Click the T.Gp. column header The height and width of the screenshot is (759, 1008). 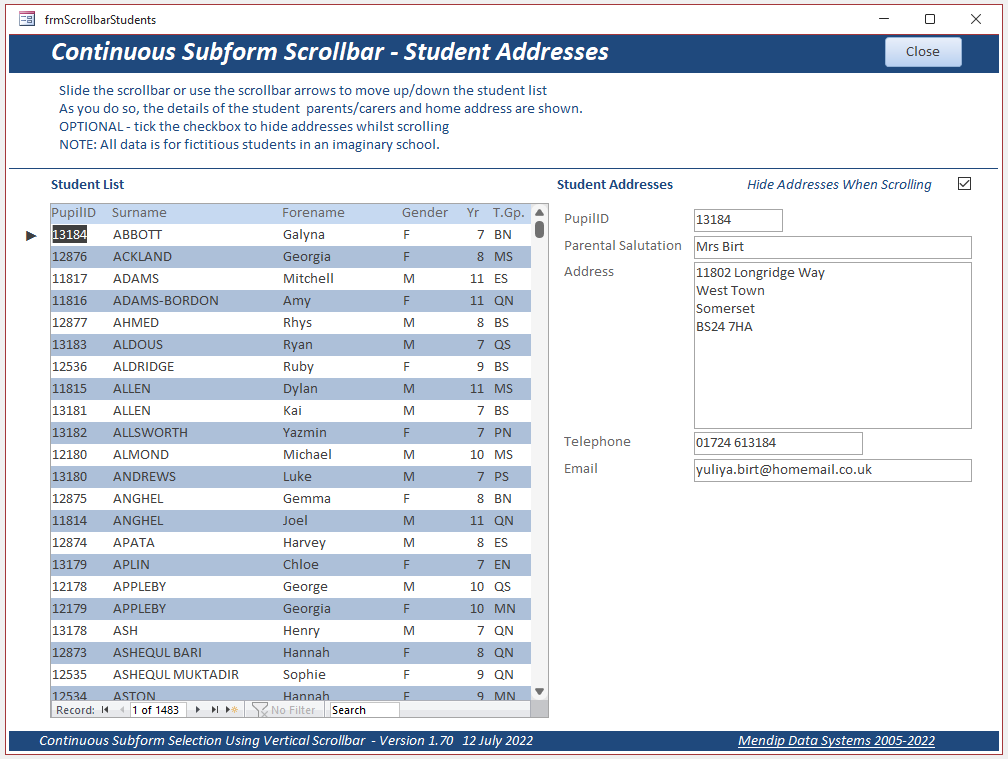pyautogui.click(x=508, y=213)
